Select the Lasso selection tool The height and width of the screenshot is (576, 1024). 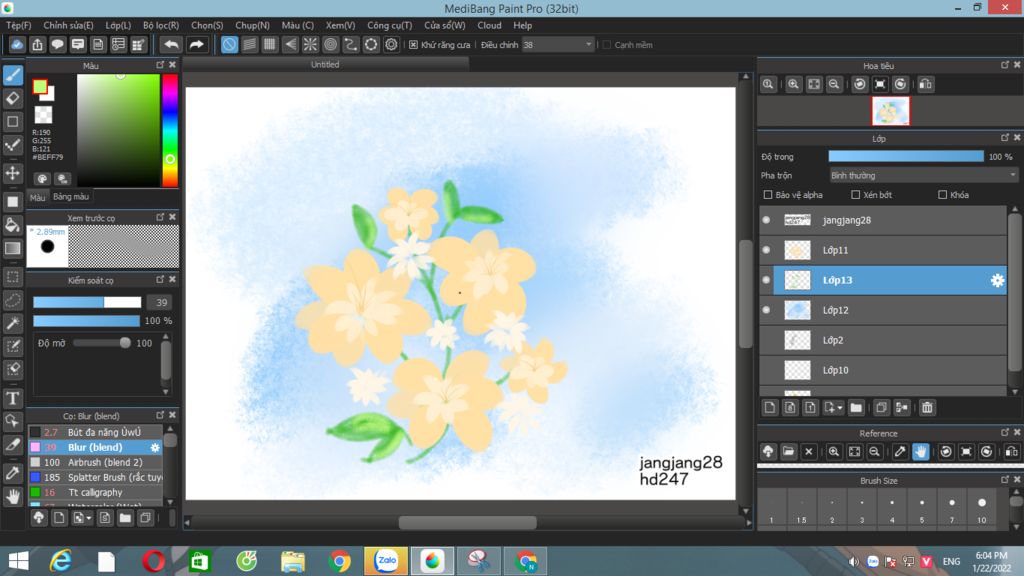13,300
